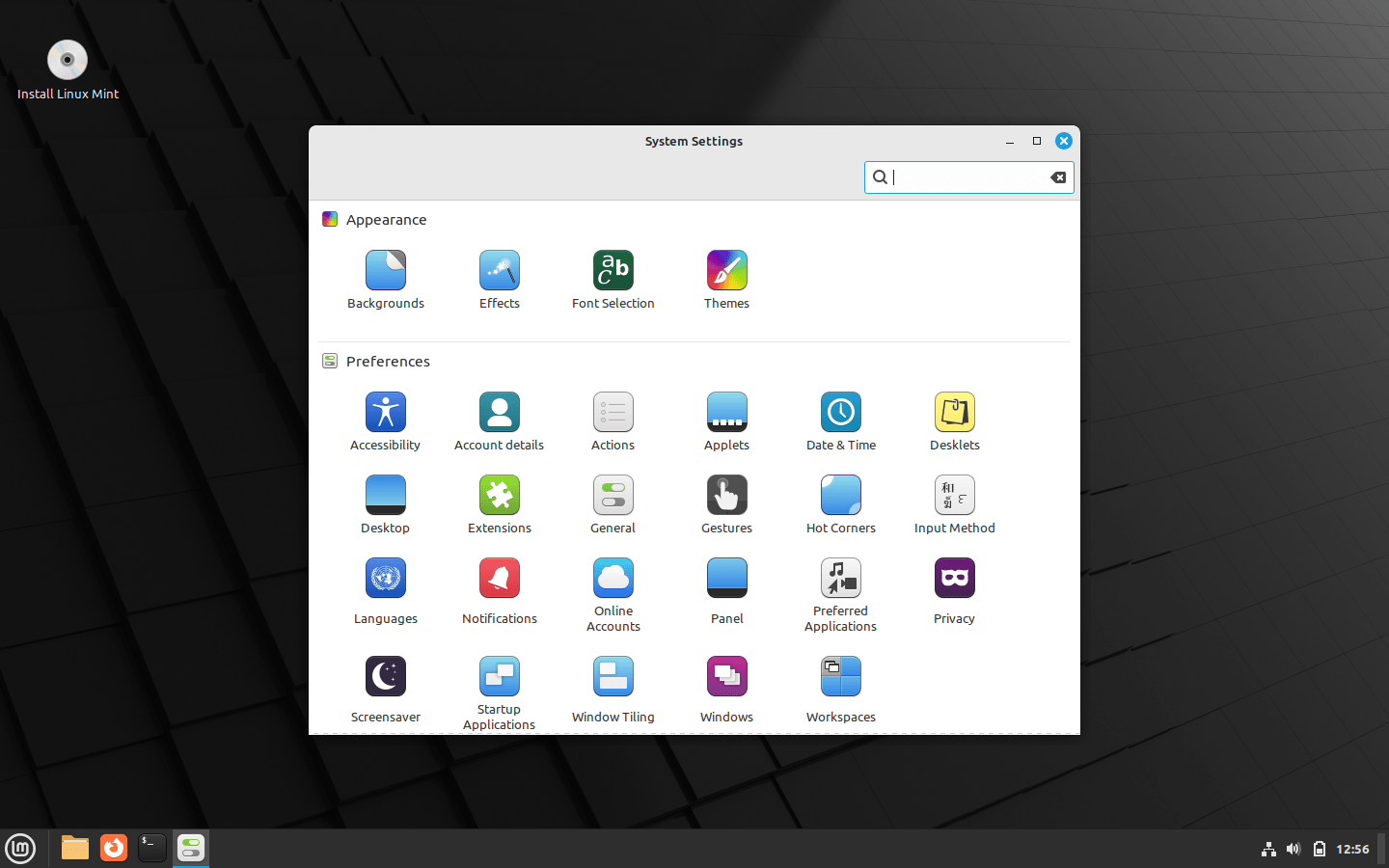Viewport: 1389px width, 868px height.
Task: Clear the search field with the backspace icon
Action: tap(1058, 177)
